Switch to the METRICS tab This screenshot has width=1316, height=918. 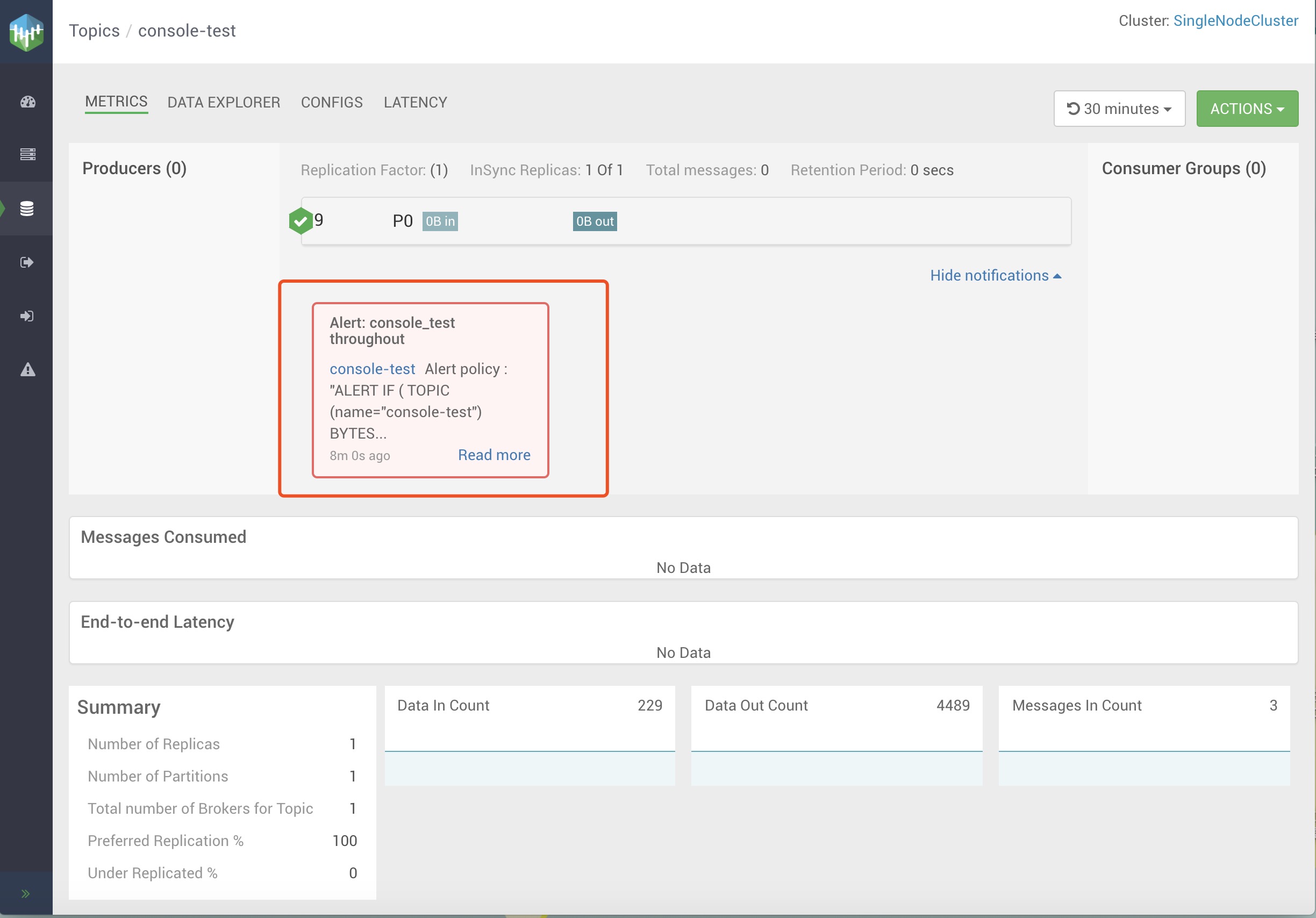[116, 102]
